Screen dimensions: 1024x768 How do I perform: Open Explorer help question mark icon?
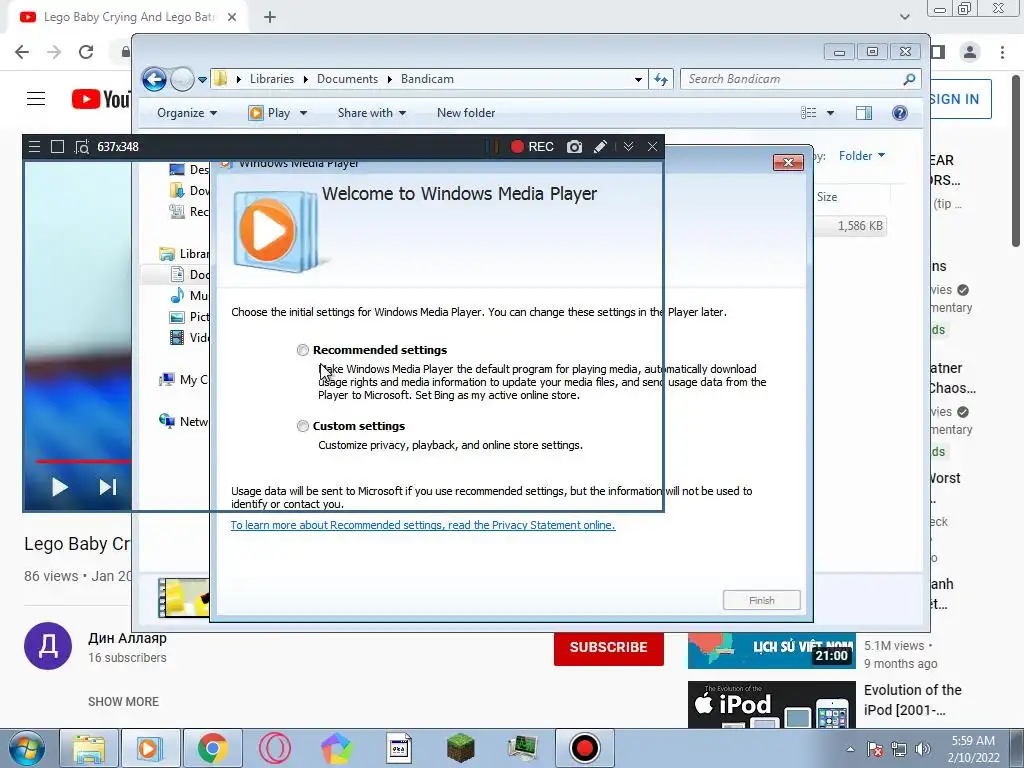click(x=899, y=113)
